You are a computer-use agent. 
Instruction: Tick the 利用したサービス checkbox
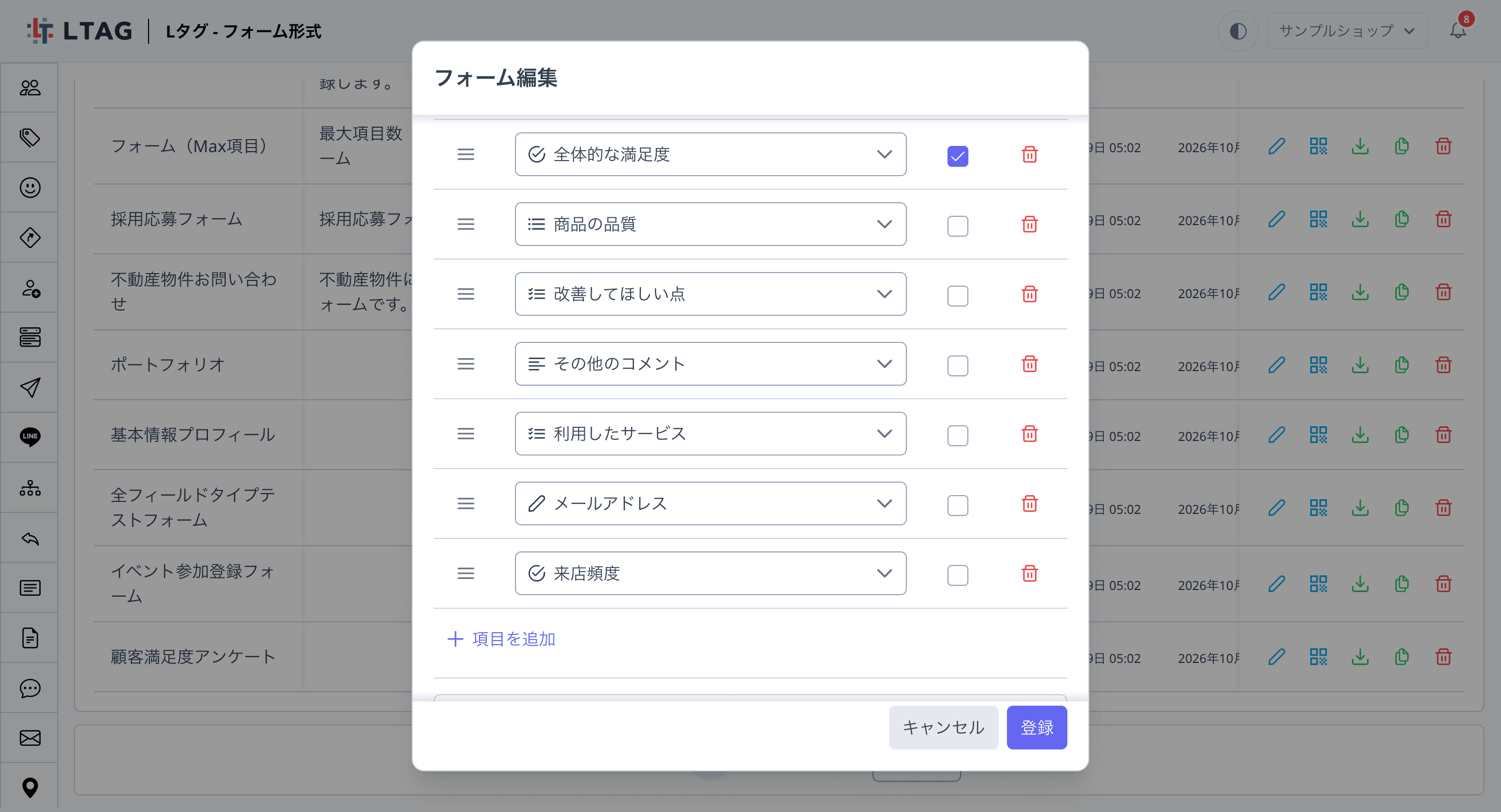(x=957, y=435)
